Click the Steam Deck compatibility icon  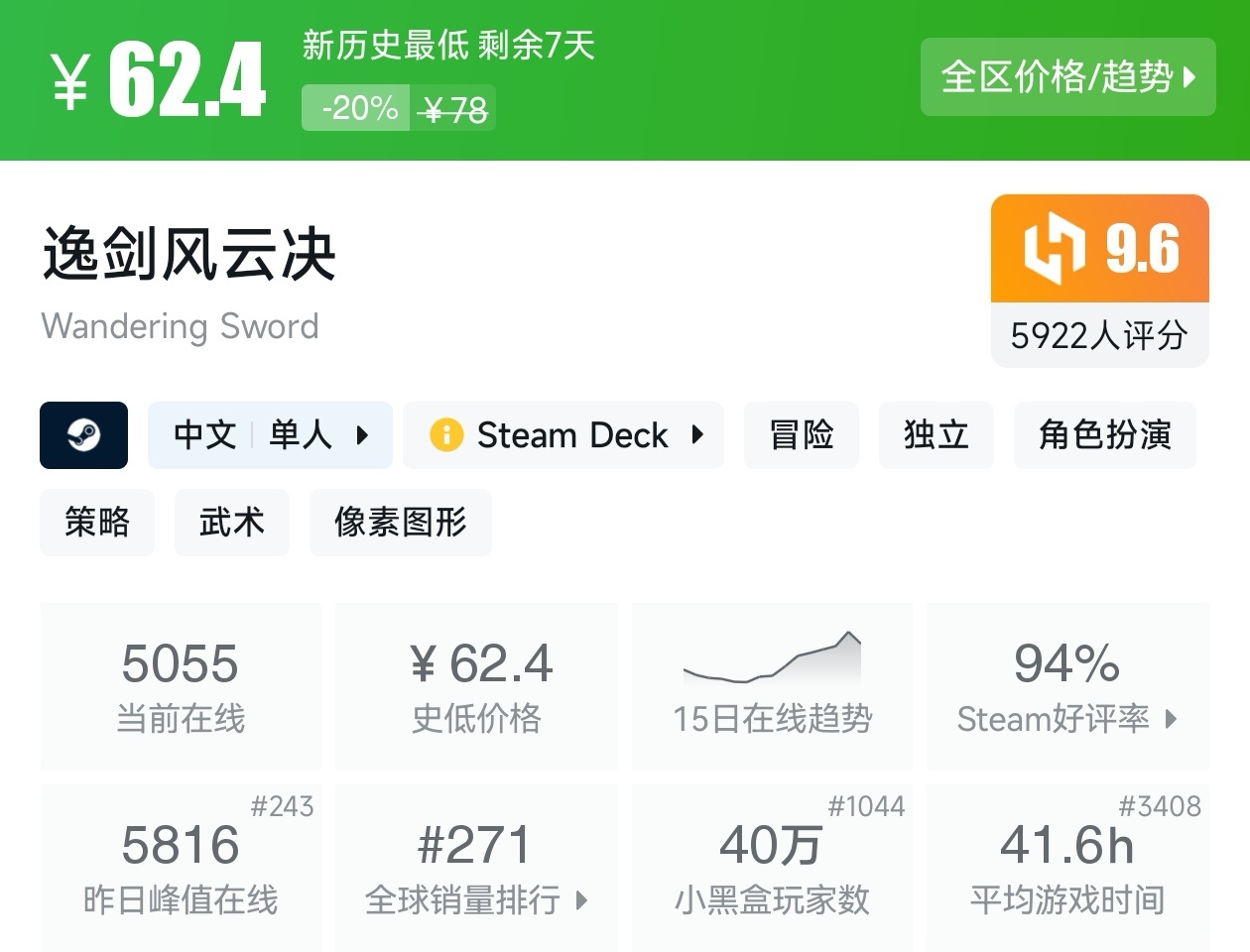tap(444, 434)
